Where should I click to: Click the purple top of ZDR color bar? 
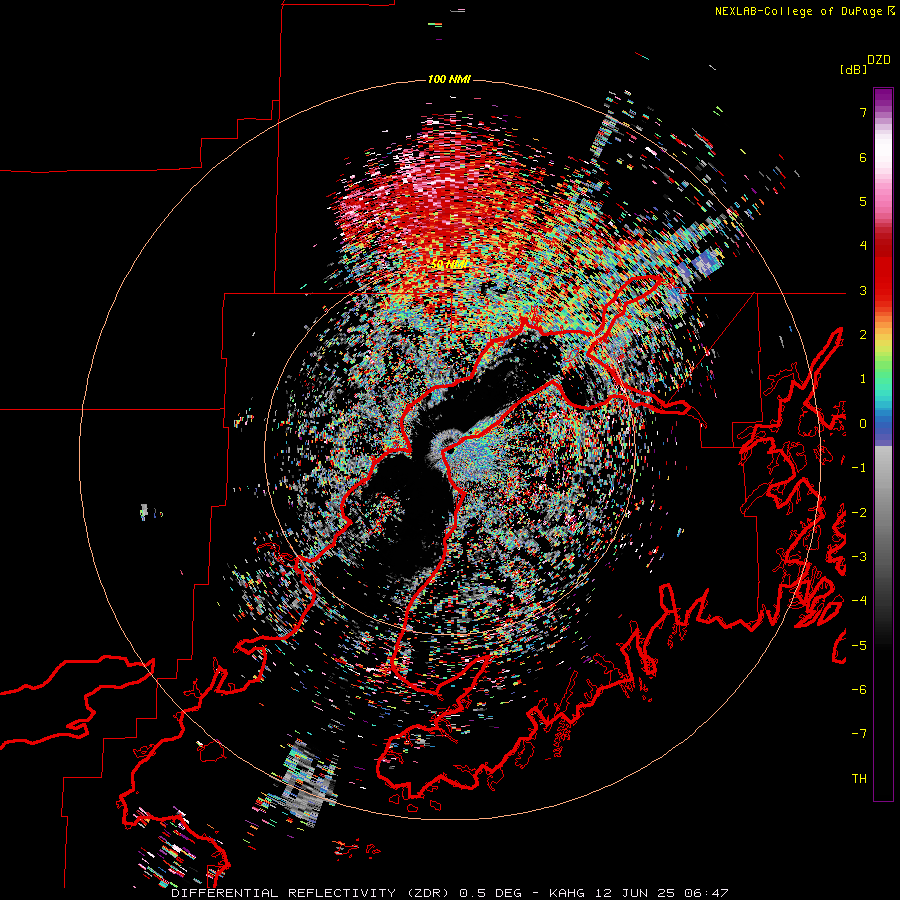pyautogui.click(x=883, y=99)
